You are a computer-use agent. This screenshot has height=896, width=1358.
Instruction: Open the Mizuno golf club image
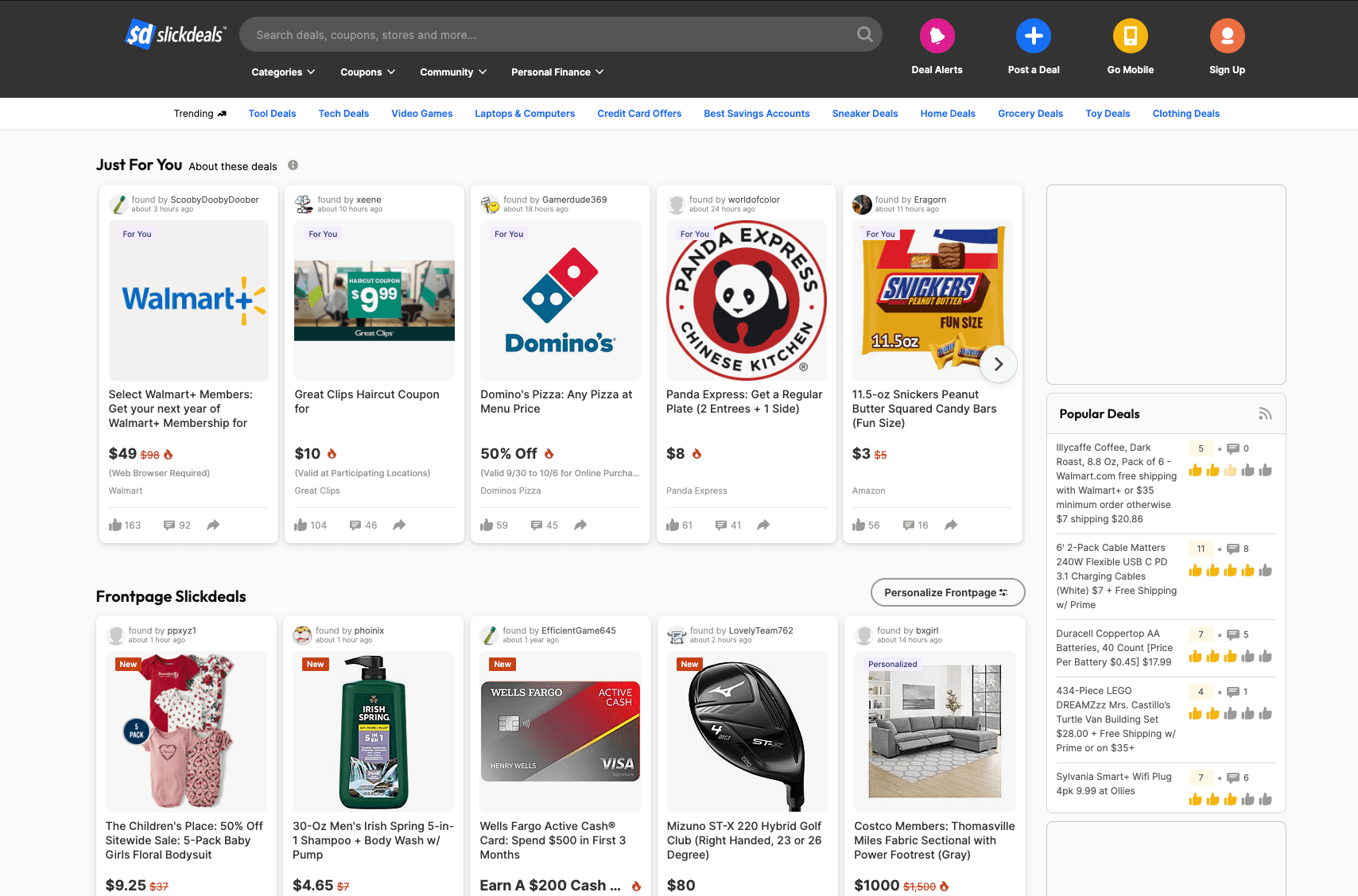tap(747, 731)
